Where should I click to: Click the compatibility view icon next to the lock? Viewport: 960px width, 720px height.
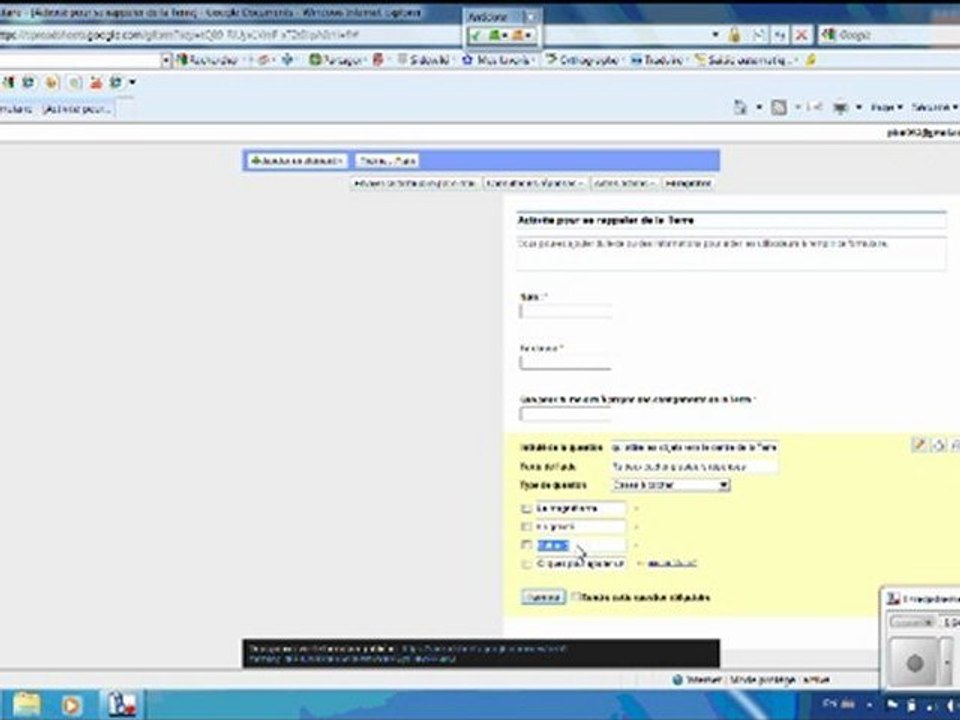pyautogui.click(x=758, y=35)
